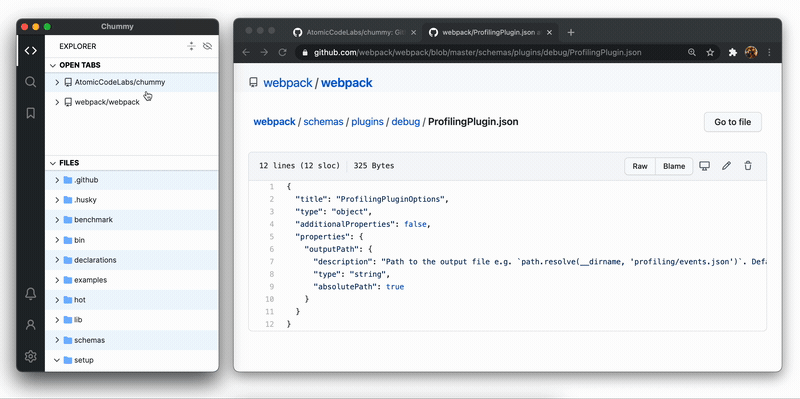This screenshot has height=399, width=800.
Task: Expand the AtomicCodeLabs/chummy tree item
Action: pos(57,82)
